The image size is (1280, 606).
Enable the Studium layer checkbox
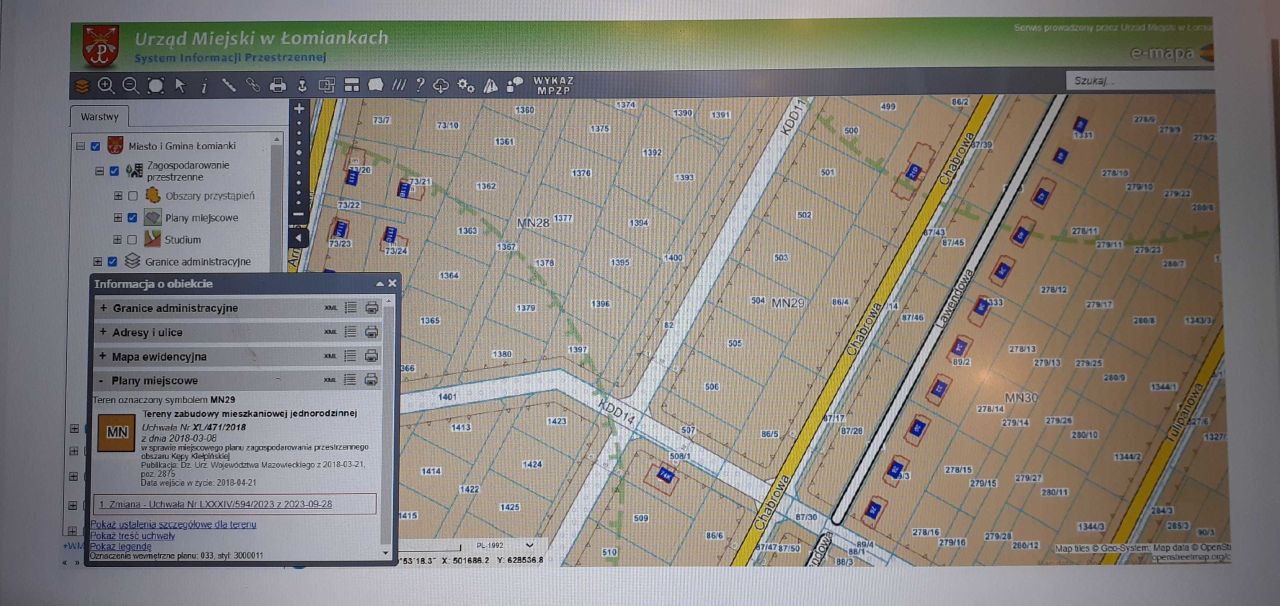click(x=133, y=240)
